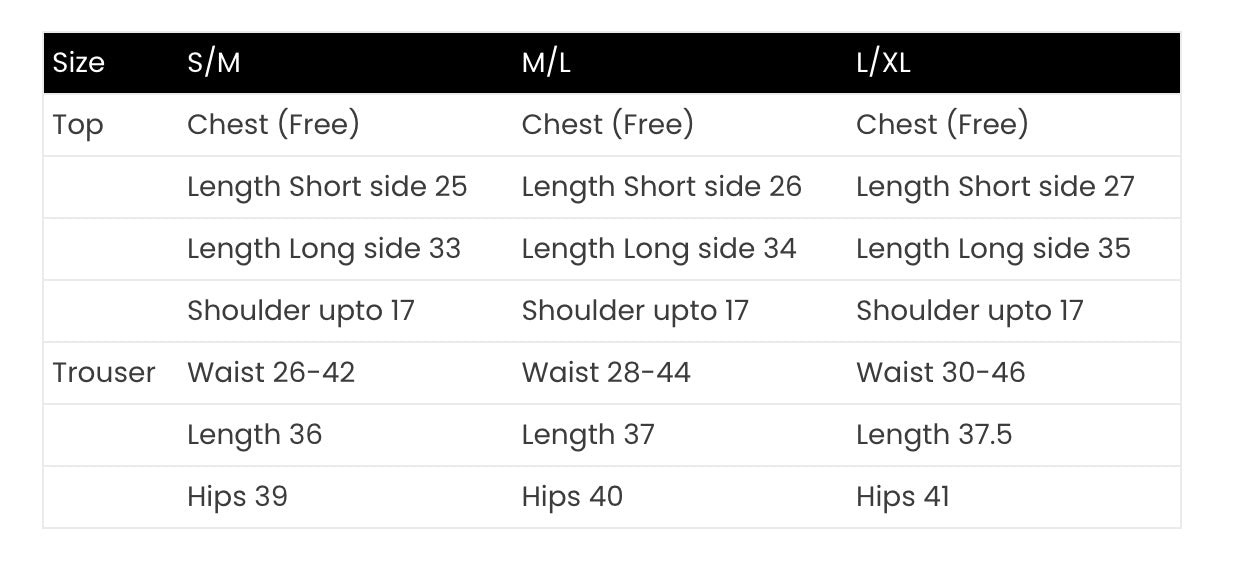1240x568 pixels.
Task: Click Waist 30-46 cell
Action: 940,373
